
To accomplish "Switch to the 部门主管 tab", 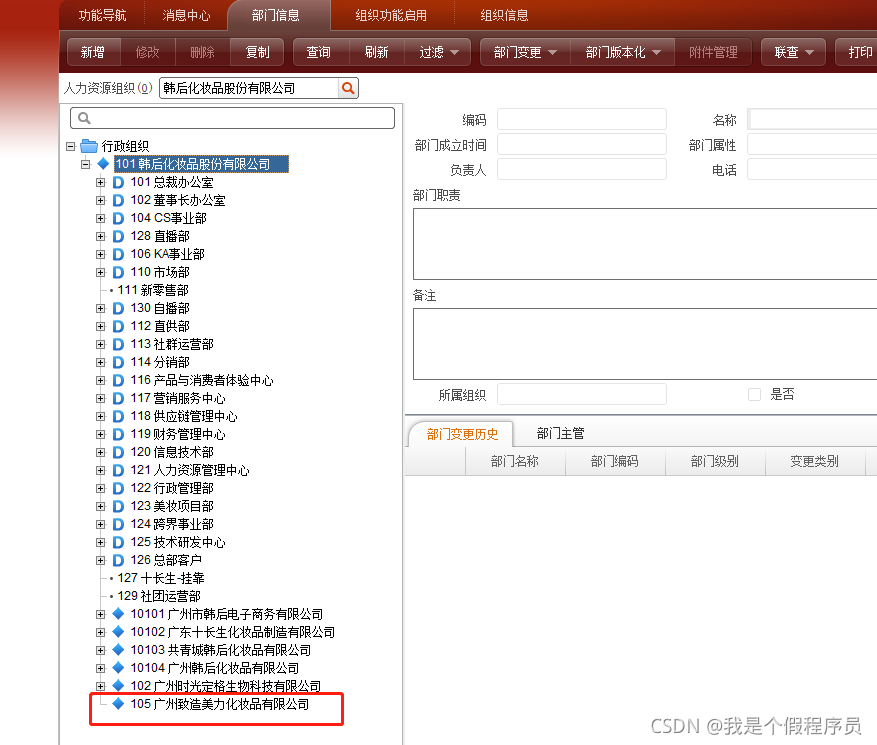I will click(560, 433).
